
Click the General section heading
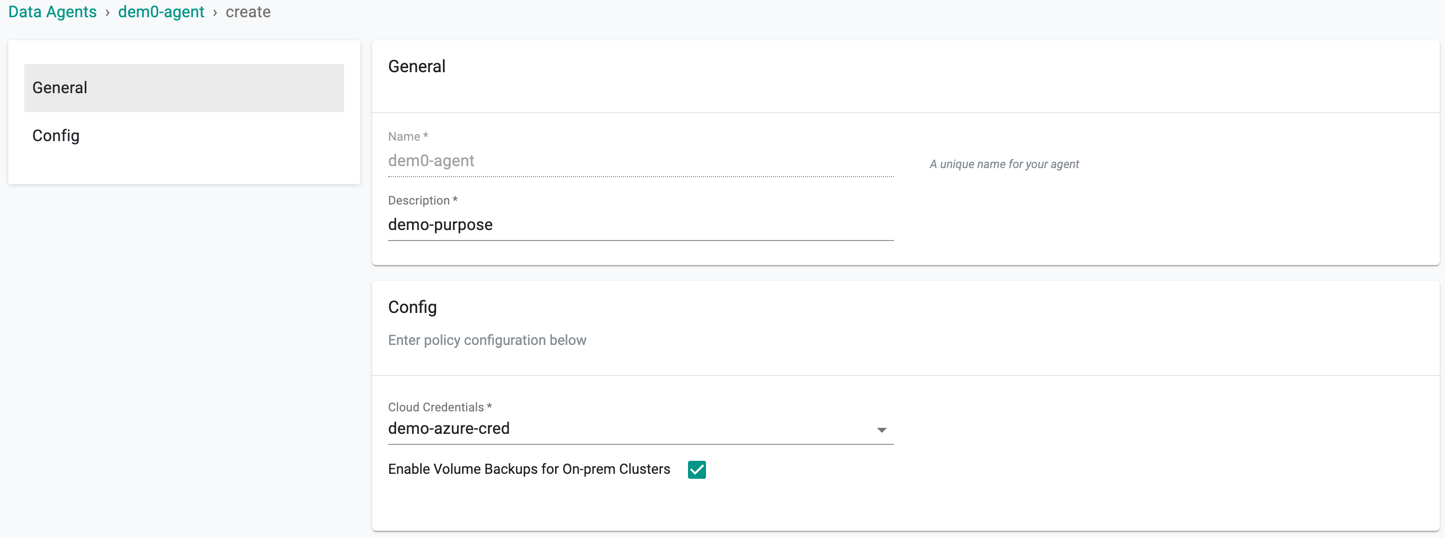pos(417,67)
